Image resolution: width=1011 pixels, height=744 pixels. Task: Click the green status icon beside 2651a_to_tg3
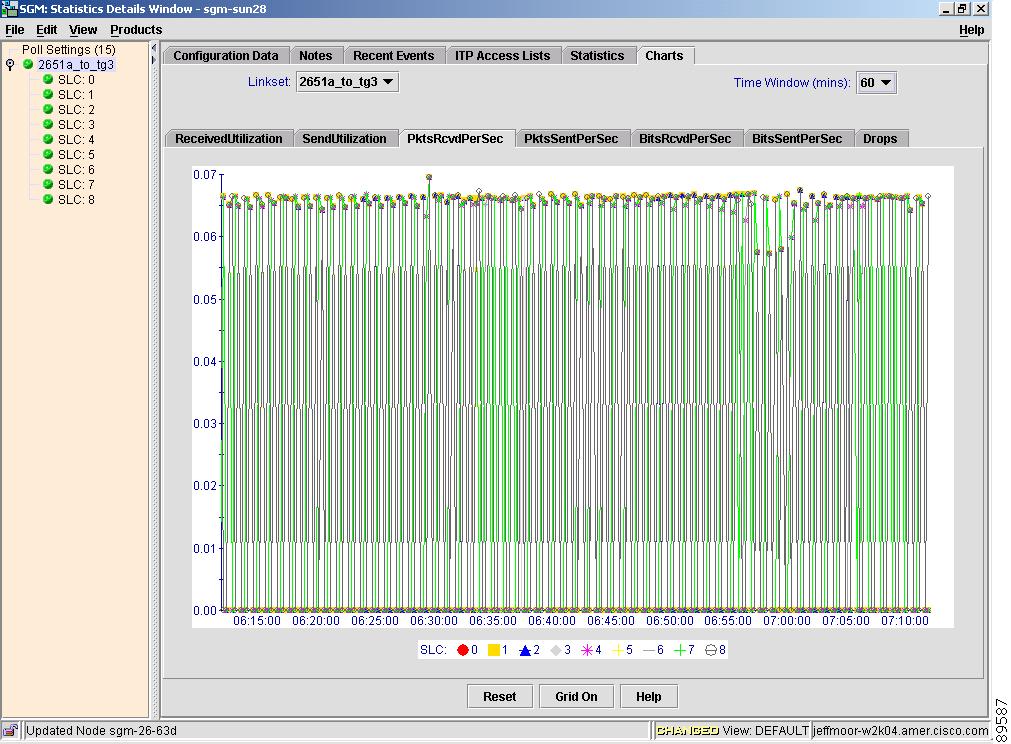28,65
